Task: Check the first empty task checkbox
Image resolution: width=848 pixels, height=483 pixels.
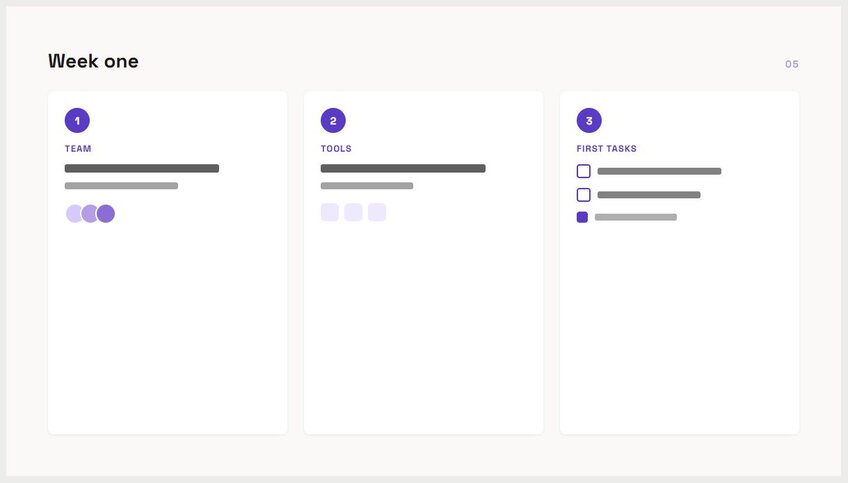Action: [584, 171]
